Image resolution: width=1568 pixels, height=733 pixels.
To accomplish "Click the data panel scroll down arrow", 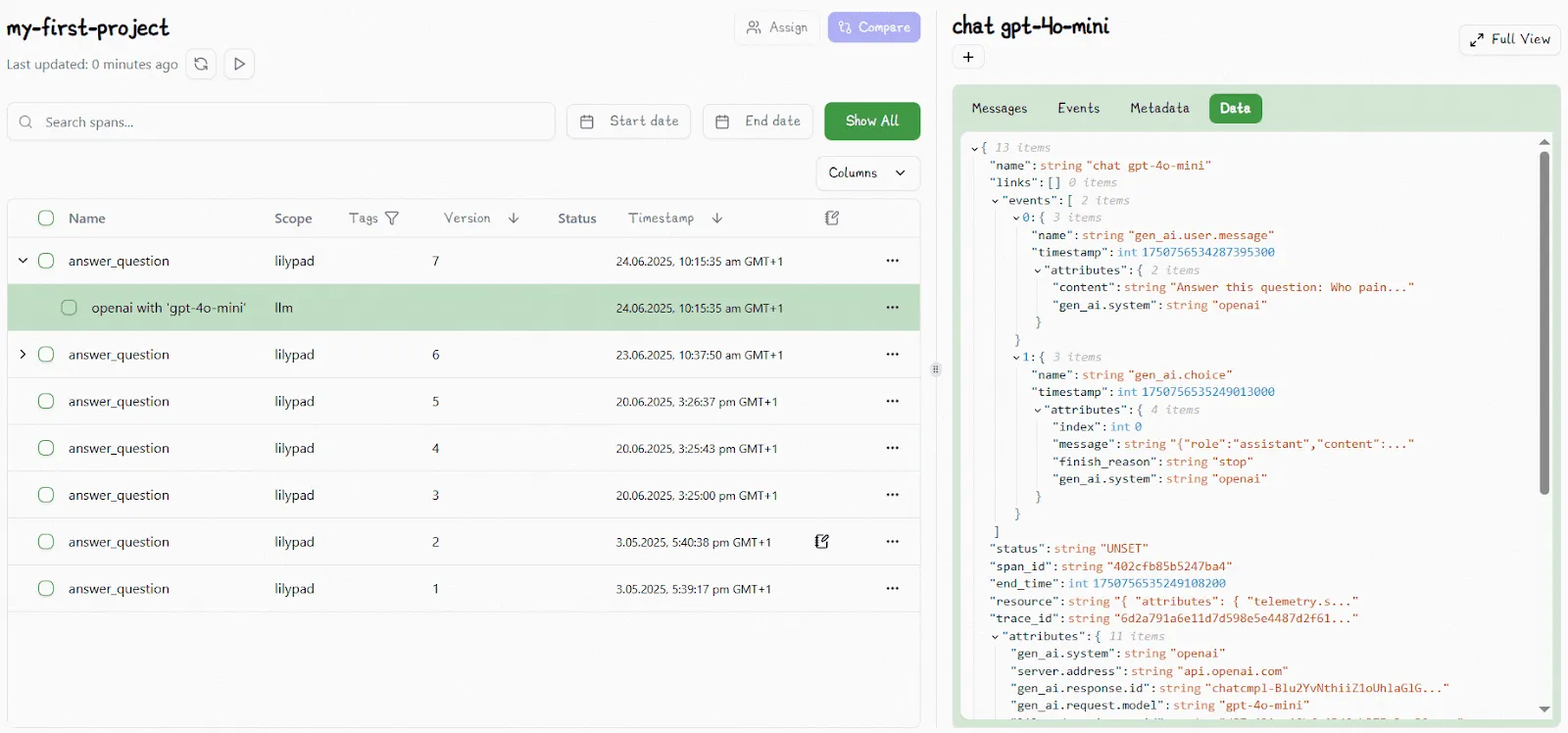I will click(x=1544, y=709).
